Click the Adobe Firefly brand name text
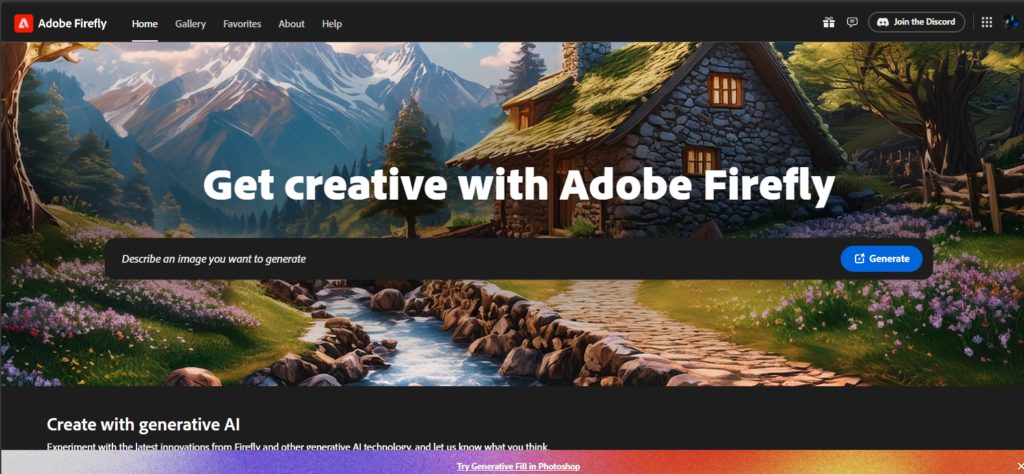This screenshot has height=474, width=1024. click(72, 24)
